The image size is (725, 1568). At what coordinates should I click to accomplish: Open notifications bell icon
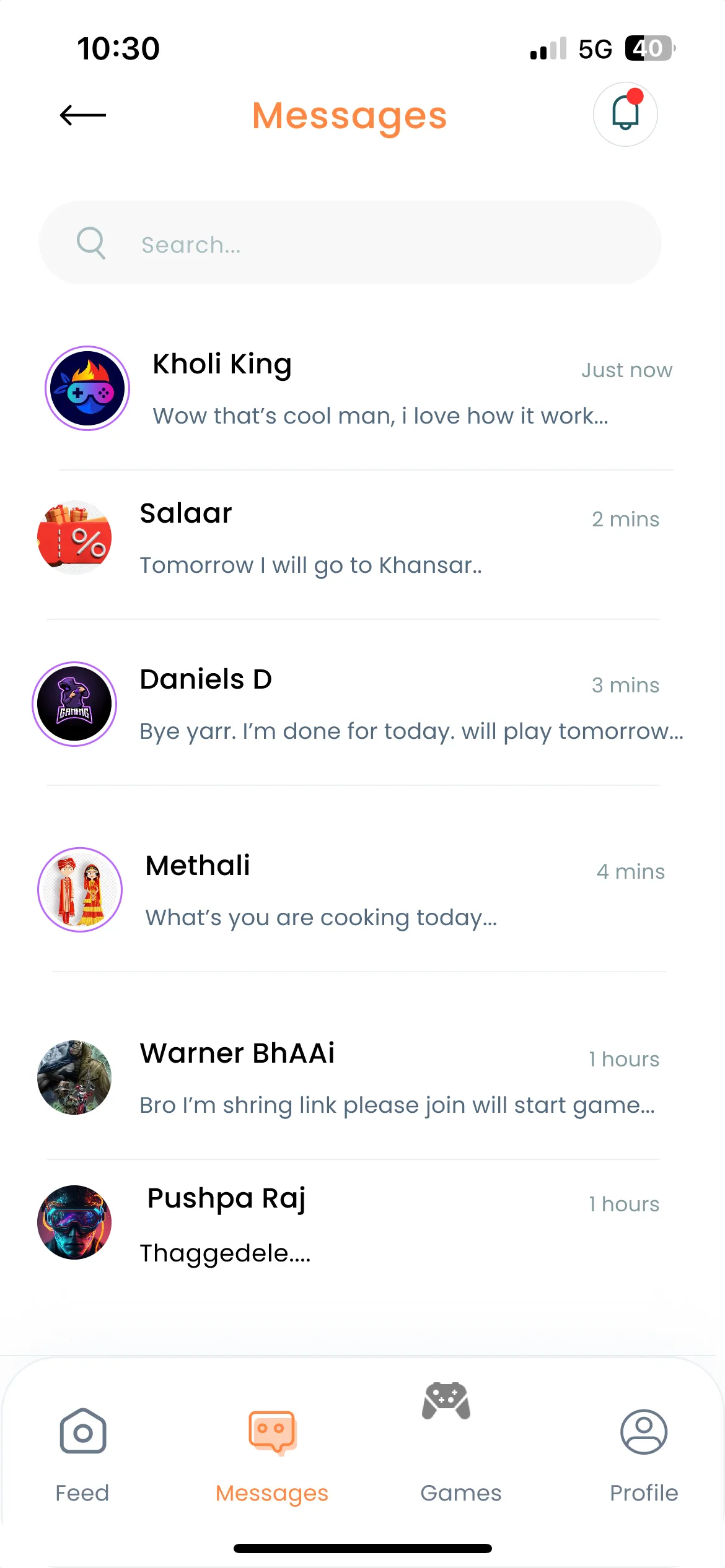click(x=625, y=115)
